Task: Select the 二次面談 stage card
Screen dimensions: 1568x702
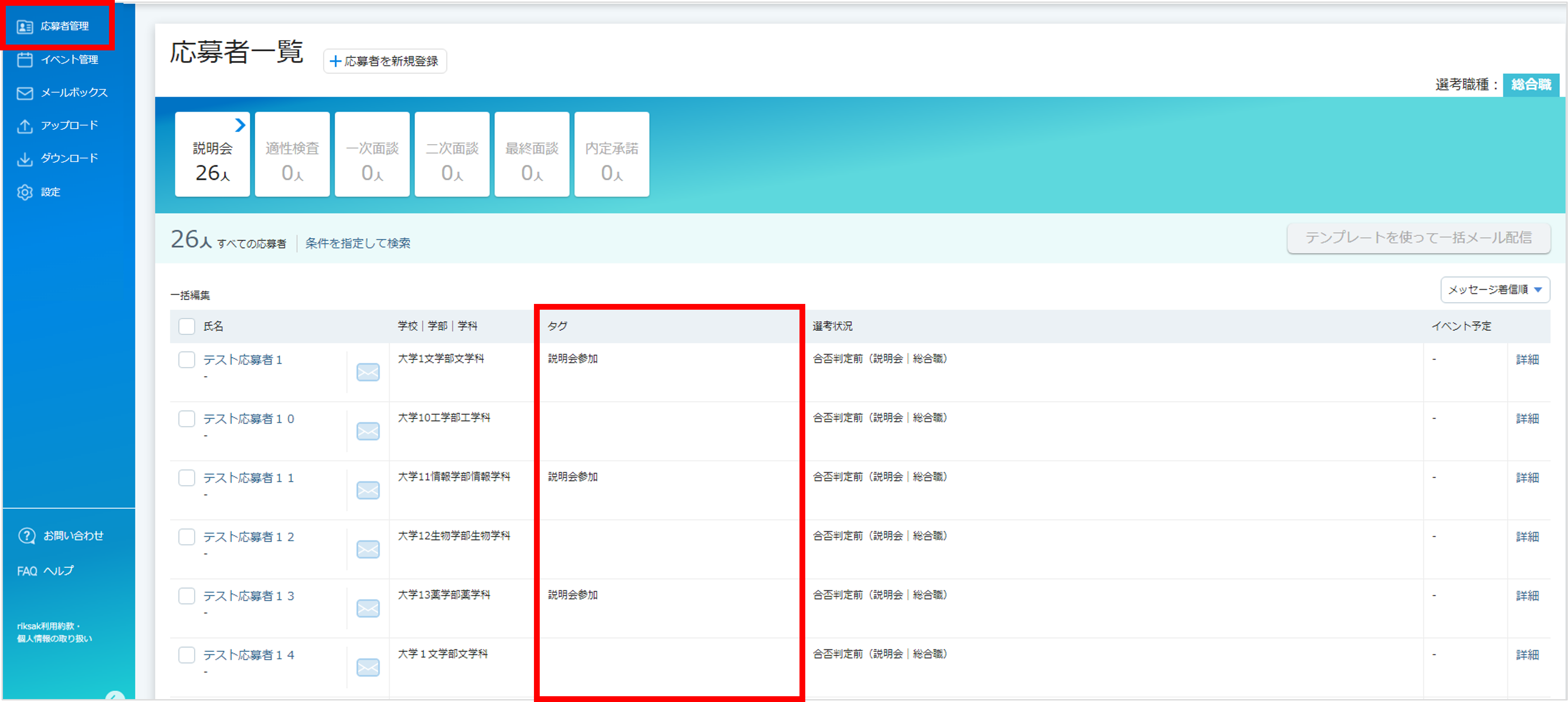Action: tap(452, 154)
